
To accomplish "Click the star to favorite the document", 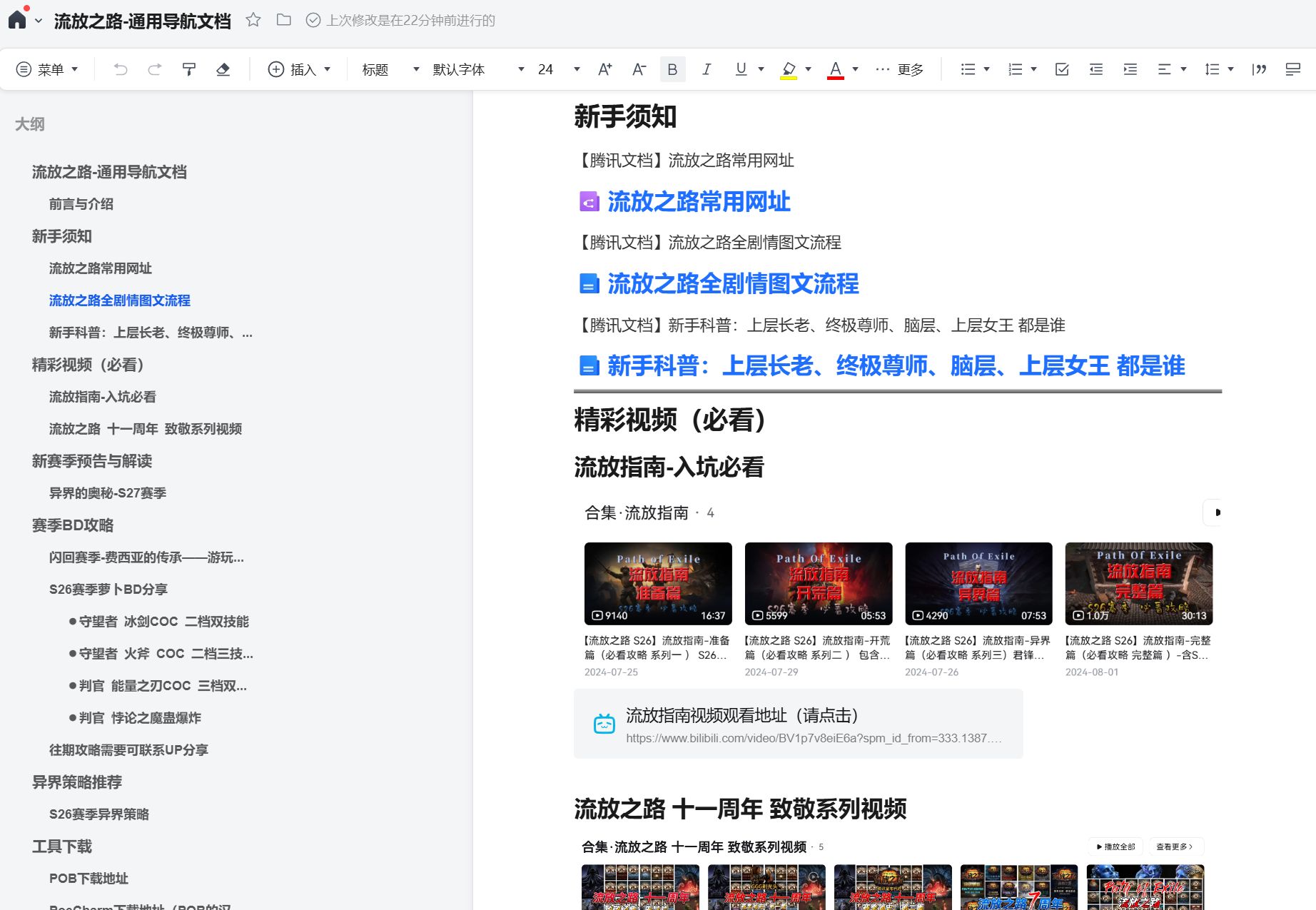I will point(253,21).
